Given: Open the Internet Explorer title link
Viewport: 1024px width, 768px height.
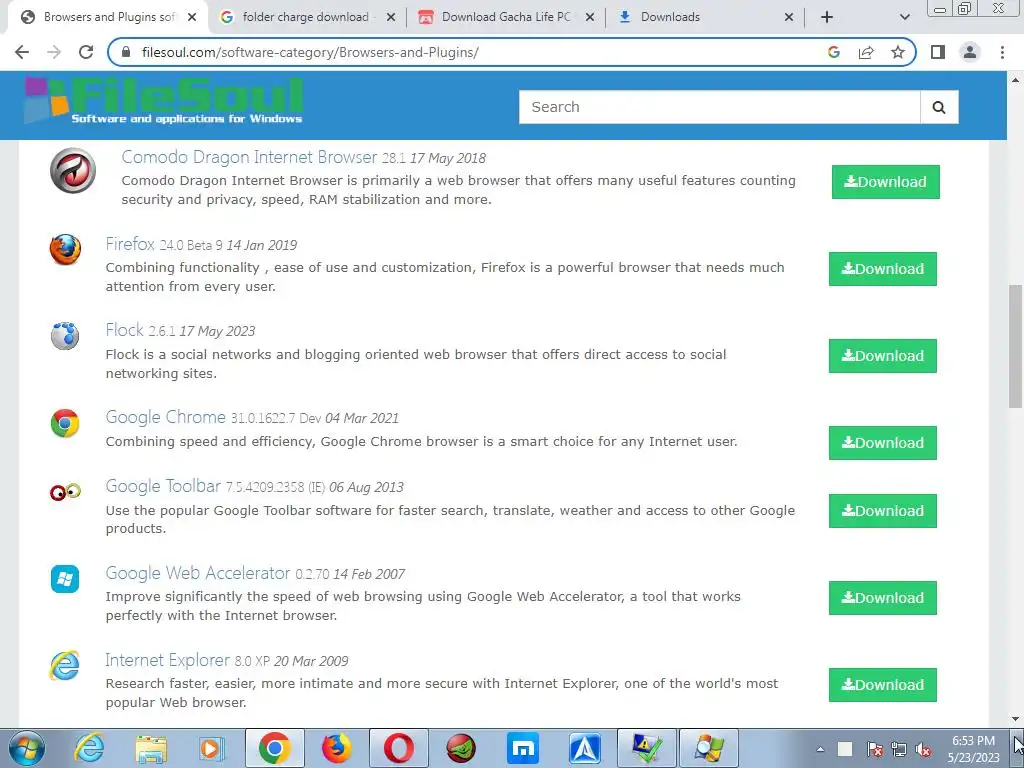Looking at the screenshot, I should [168, 660].
